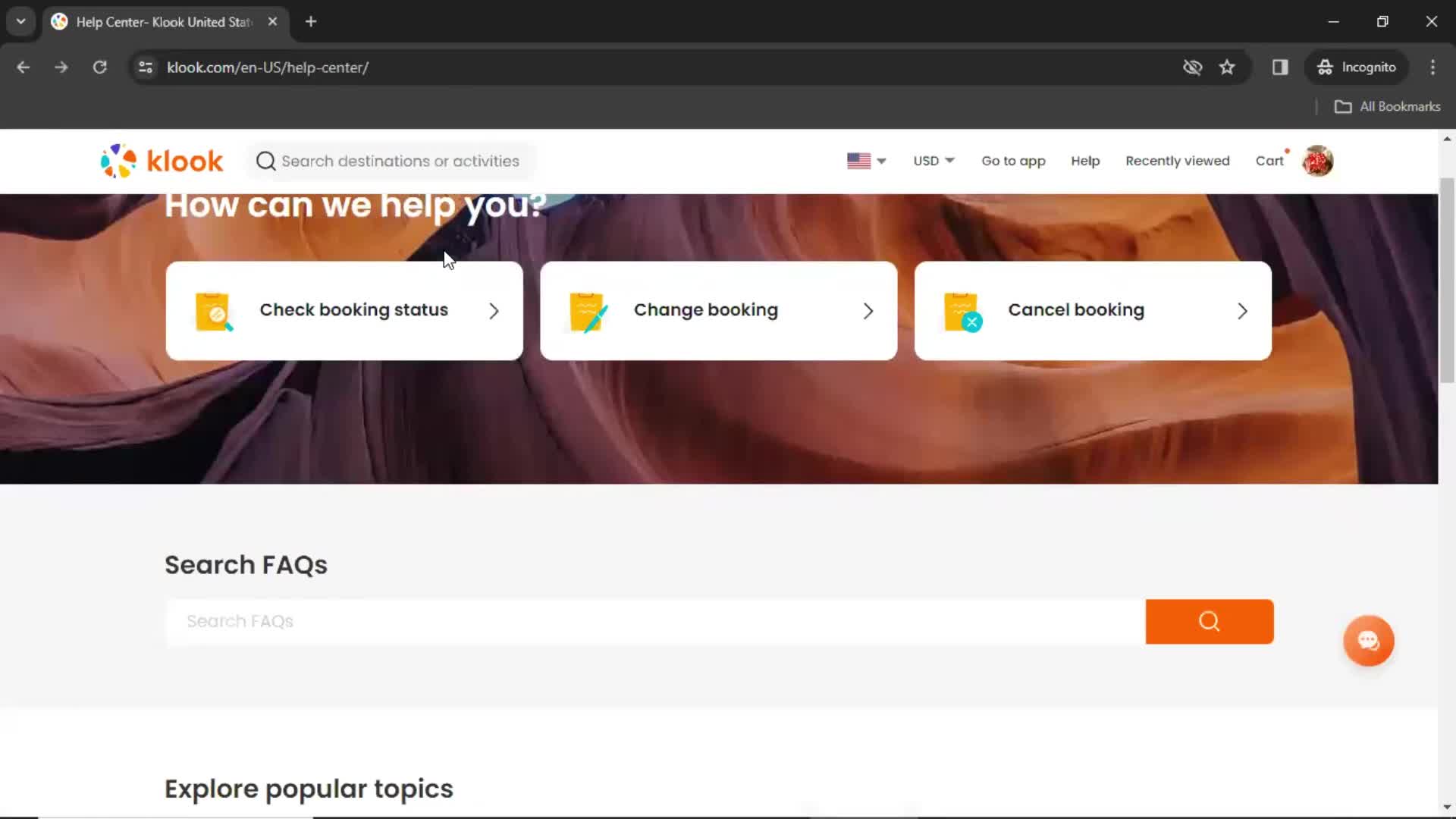The width and height of the screenshot is (1456, 819).
Task: Click the Cancel booking icon
Action: point(960,310)
